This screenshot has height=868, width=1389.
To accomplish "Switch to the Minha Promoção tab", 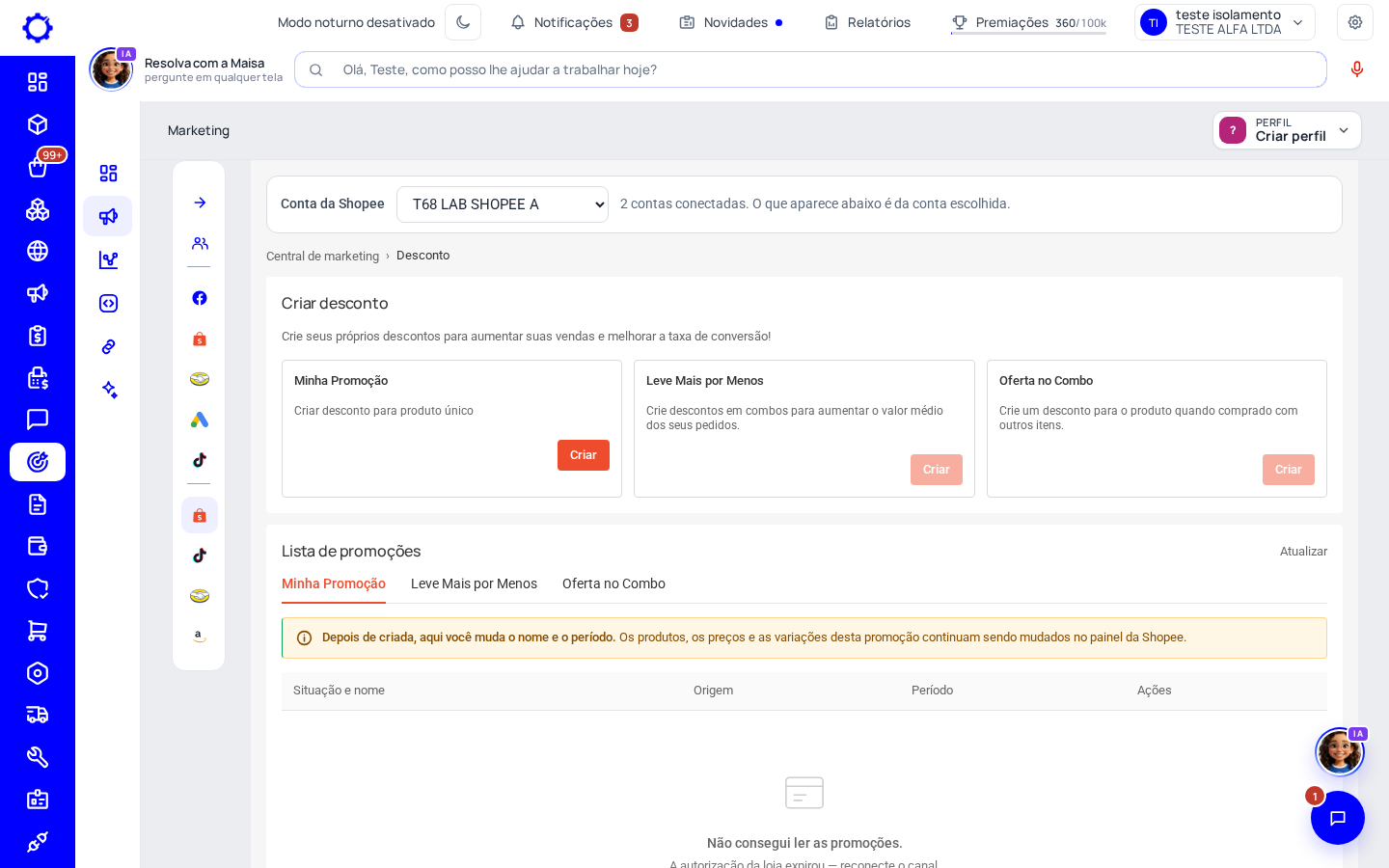I will 334,583.
